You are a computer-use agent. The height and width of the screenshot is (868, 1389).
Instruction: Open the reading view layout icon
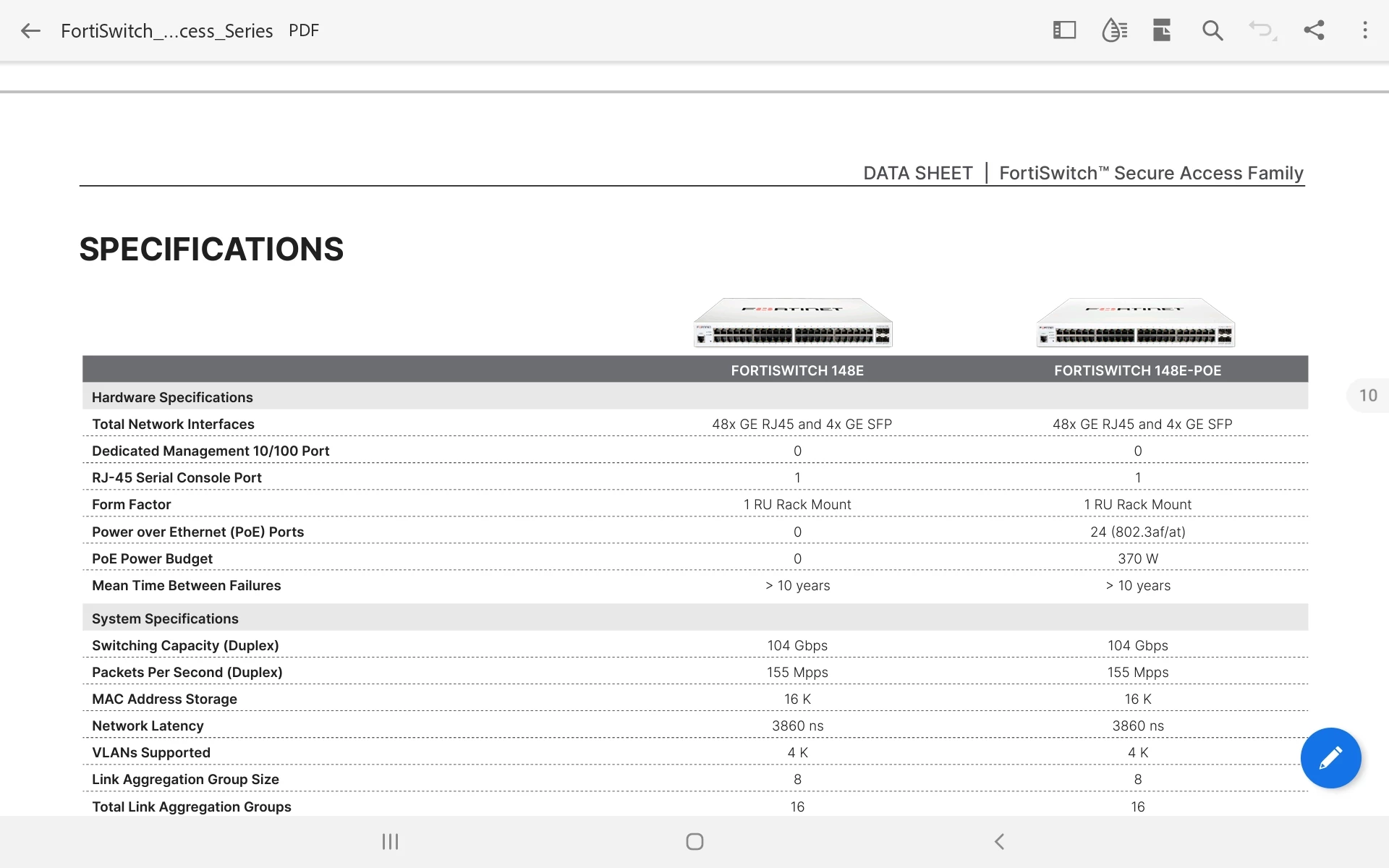pyautogui.click(x=1064, y=30)
